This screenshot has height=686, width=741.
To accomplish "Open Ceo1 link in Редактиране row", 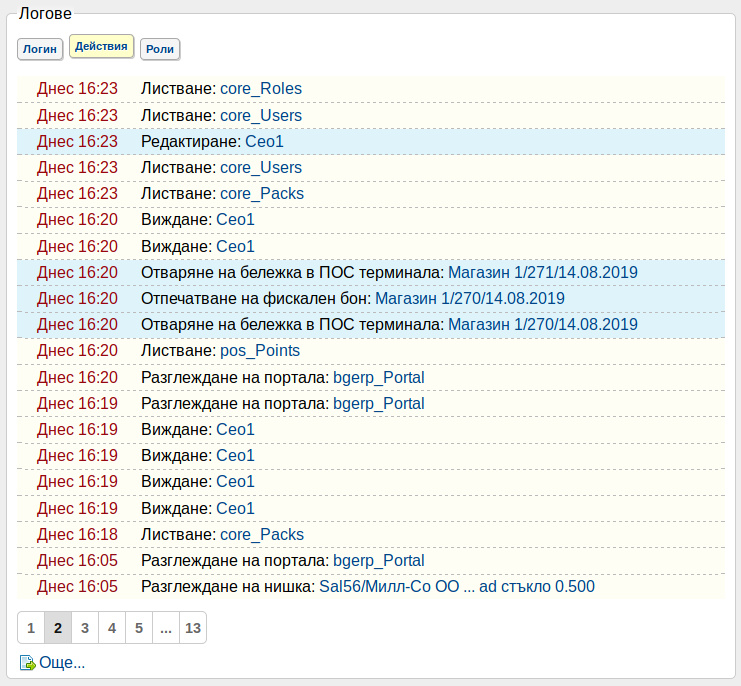I will coord(264,141).
